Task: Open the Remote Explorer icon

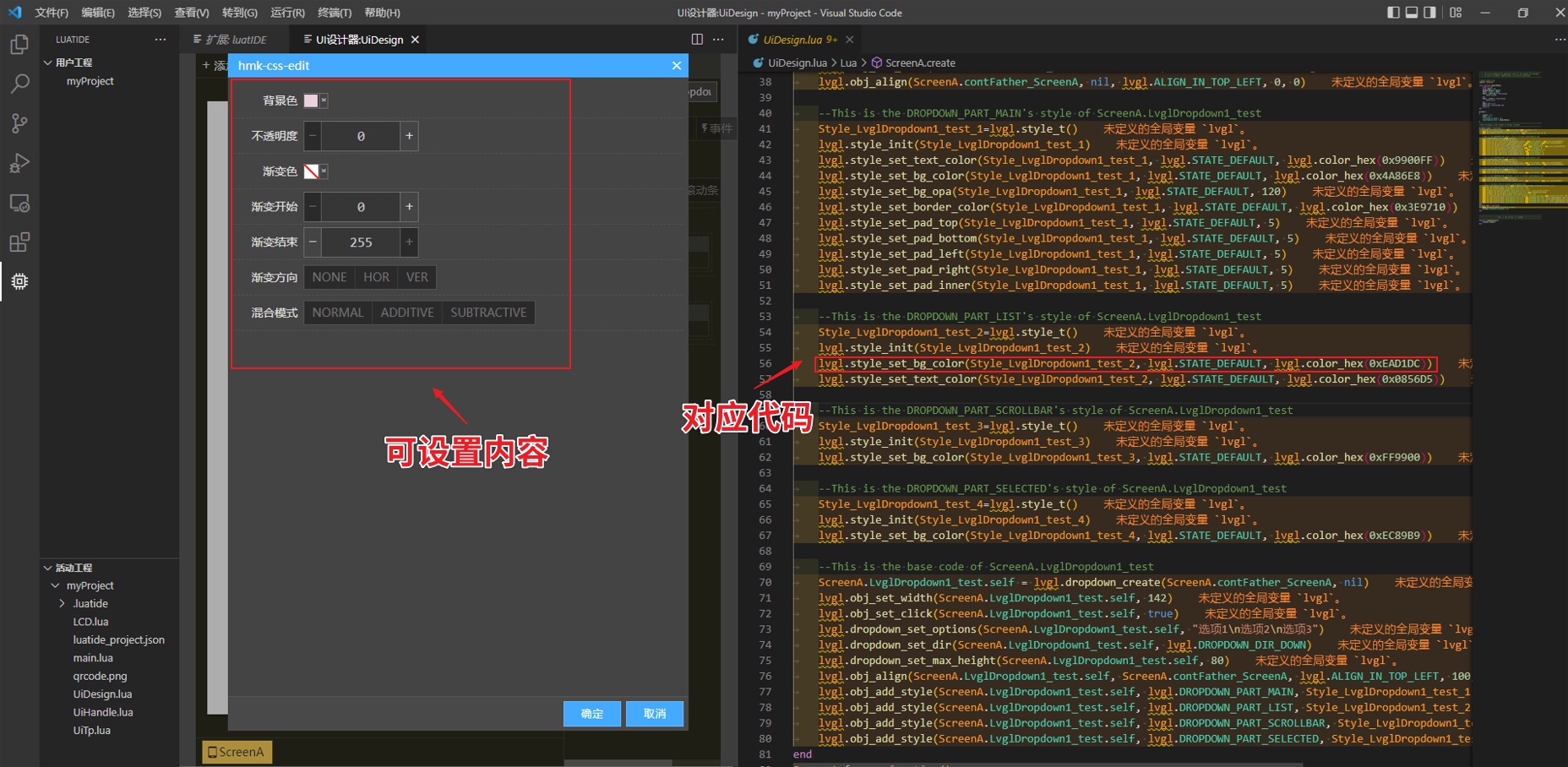Action: click(19, 204)
